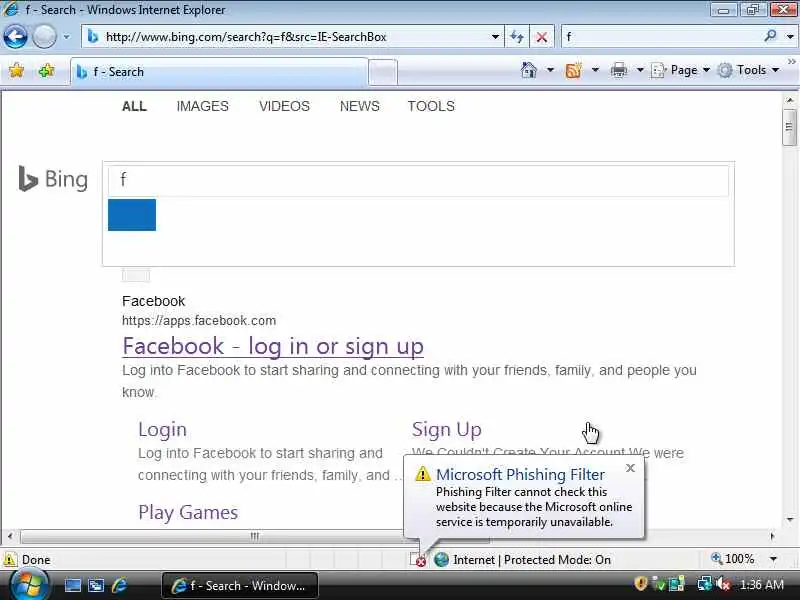Viewport: 800px width, 600px height.
Task: Select the 'f - Search' browser tab
Action: tap(219, 72)
